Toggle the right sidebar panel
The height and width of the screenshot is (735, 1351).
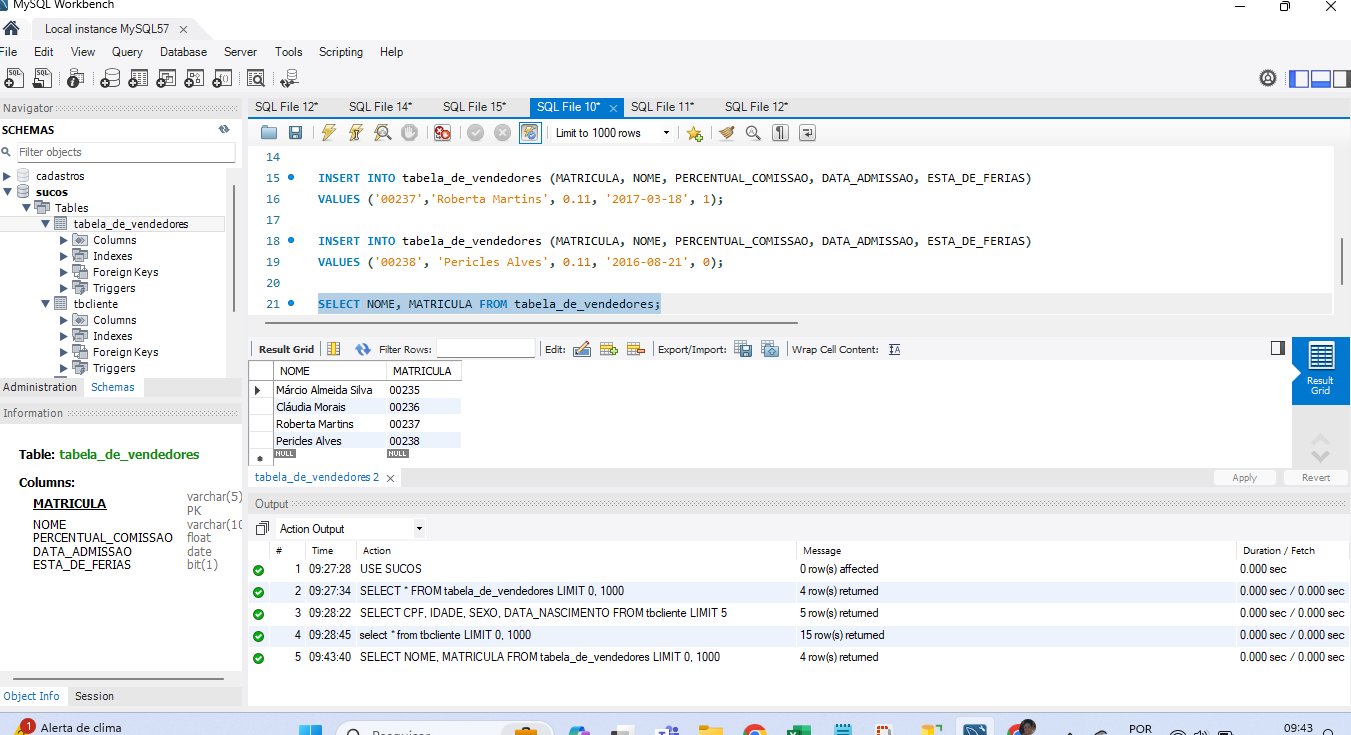click(1340, 78)
